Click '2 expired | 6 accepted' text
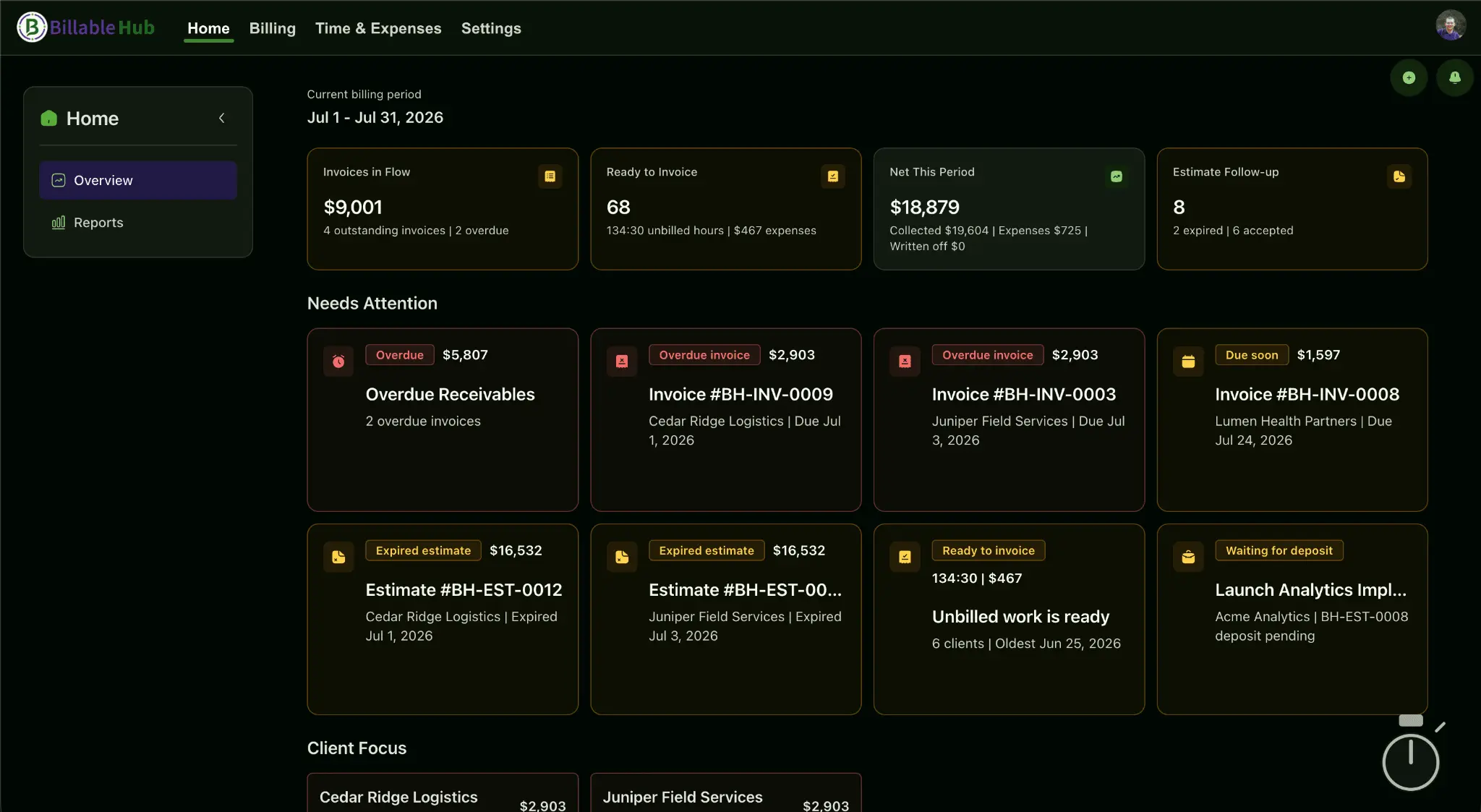This screenshot has width=1481, height=812. [1233, 231]
